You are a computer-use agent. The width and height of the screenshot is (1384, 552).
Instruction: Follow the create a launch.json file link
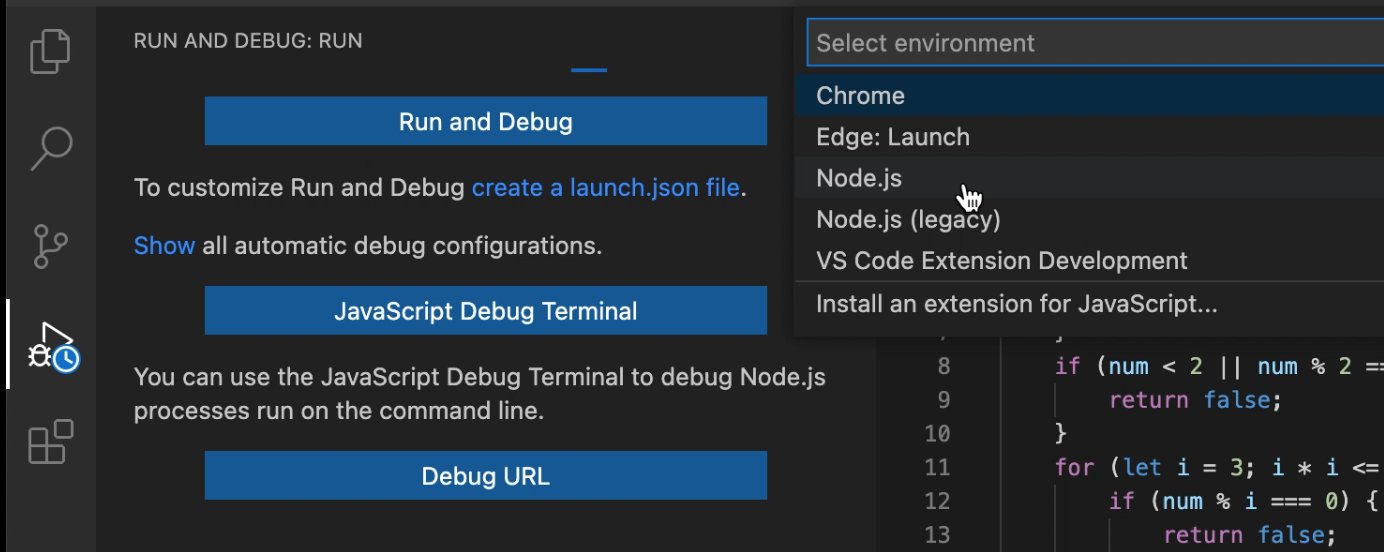(x=606, y=187)
